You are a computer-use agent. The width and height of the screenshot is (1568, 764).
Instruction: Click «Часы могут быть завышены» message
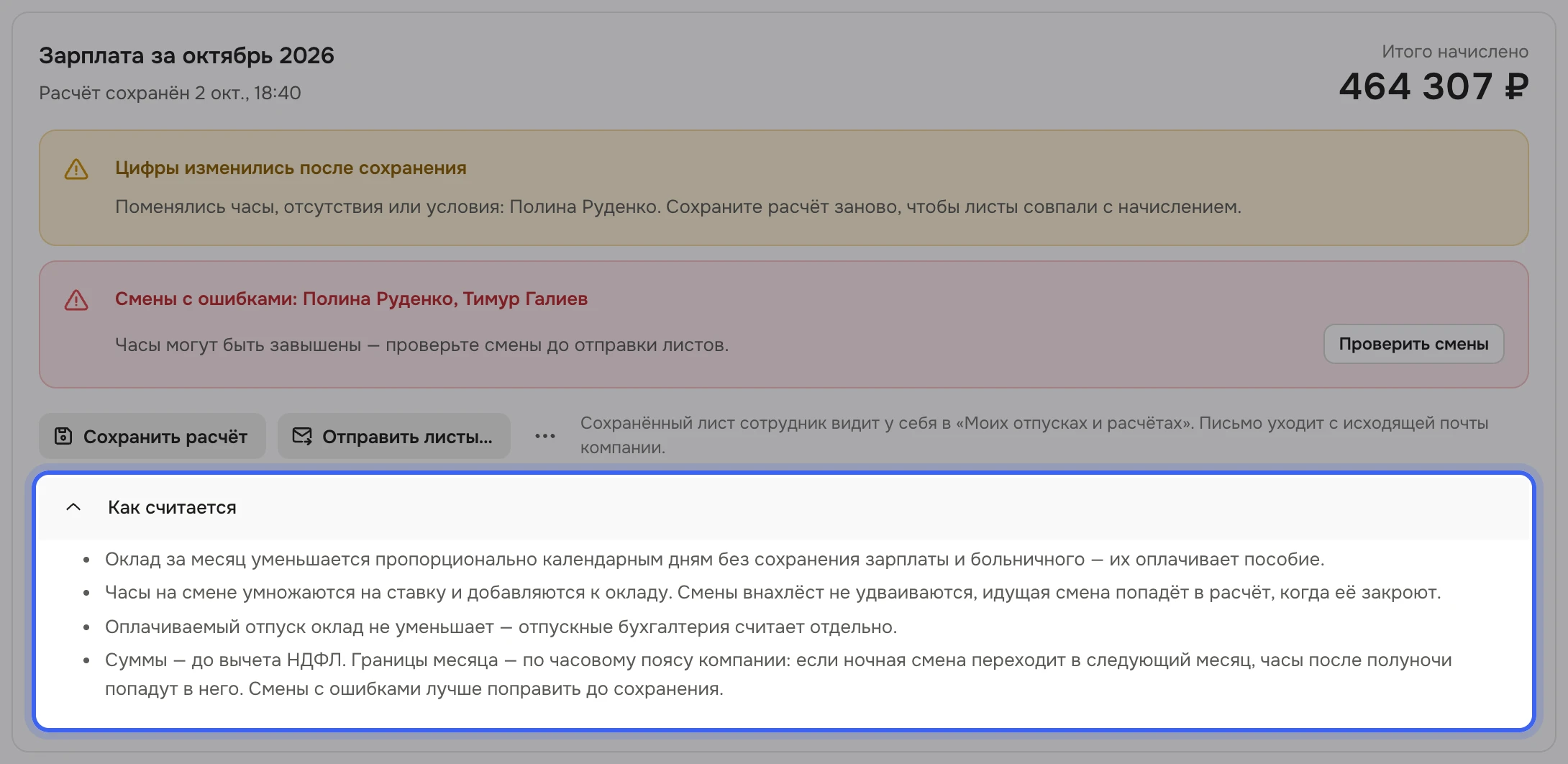coord(421,345)
